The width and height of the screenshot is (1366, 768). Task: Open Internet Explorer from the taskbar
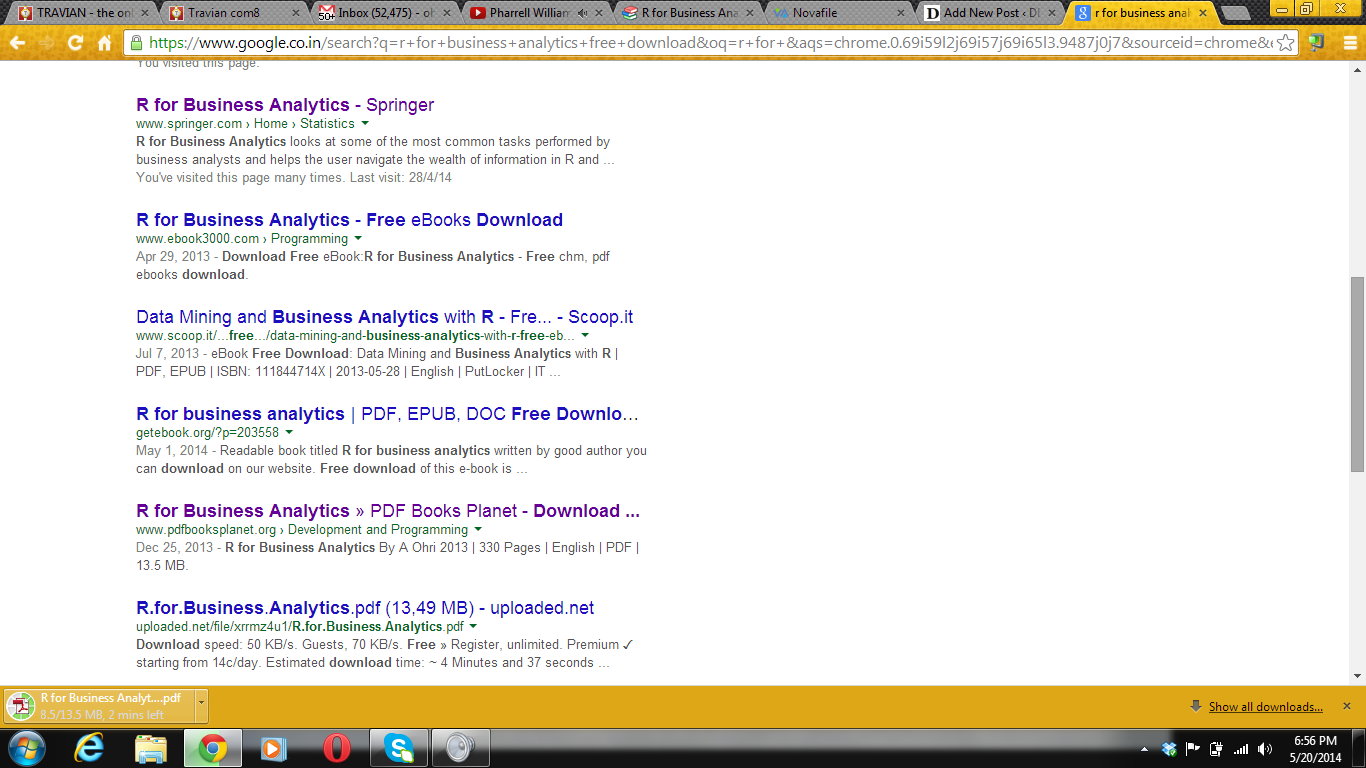(x=89, y=748)
